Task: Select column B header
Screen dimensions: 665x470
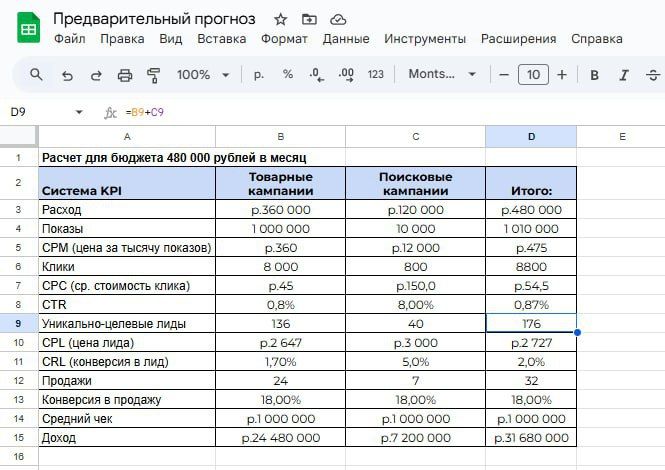Action: [x=280, y=137]
